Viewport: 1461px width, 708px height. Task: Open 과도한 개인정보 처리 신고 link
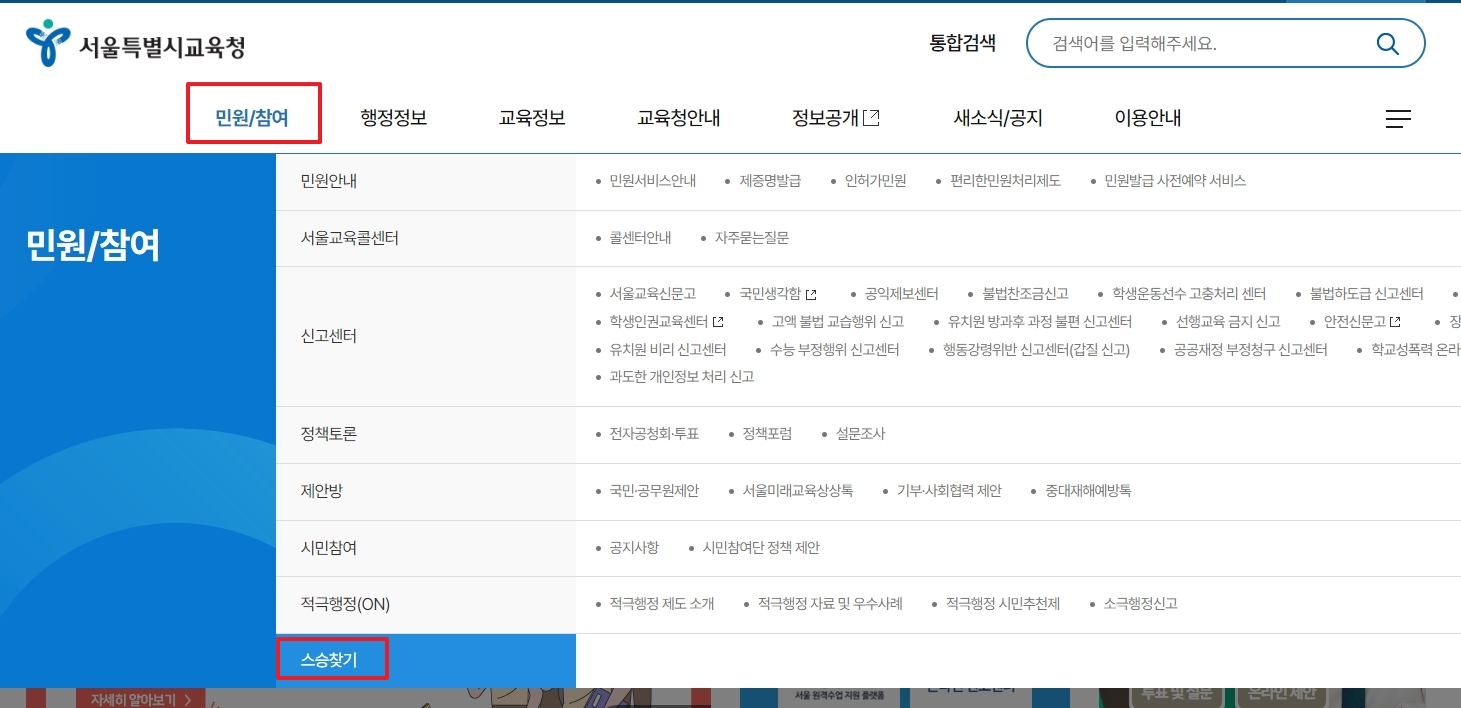[681, 377]
